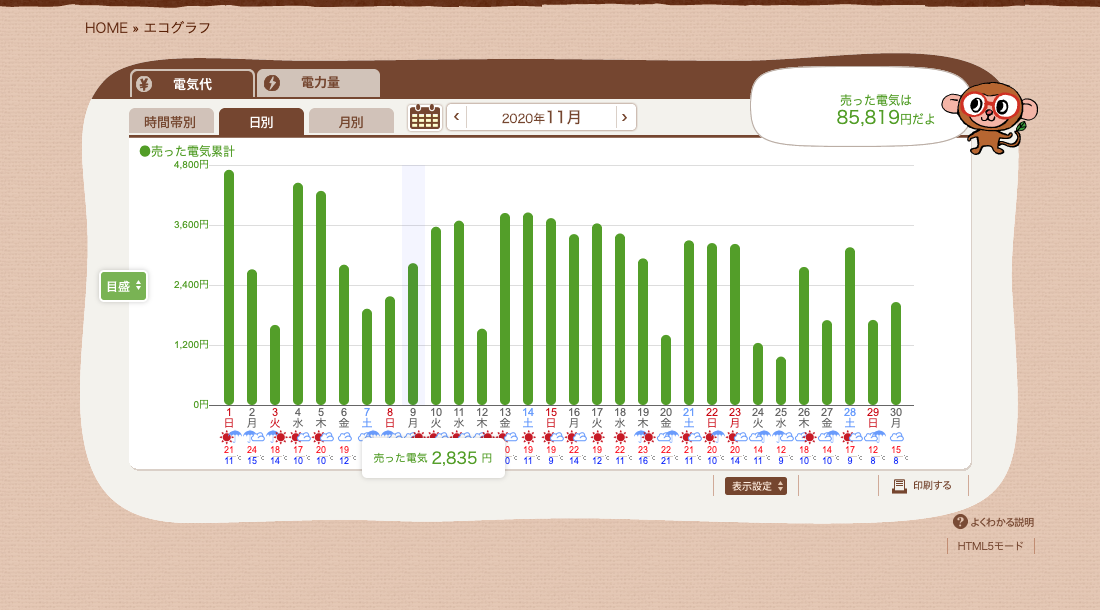1100x610 pixels.
Task: Open the 目盛 scale dropdown
Action: coord(123,286)
